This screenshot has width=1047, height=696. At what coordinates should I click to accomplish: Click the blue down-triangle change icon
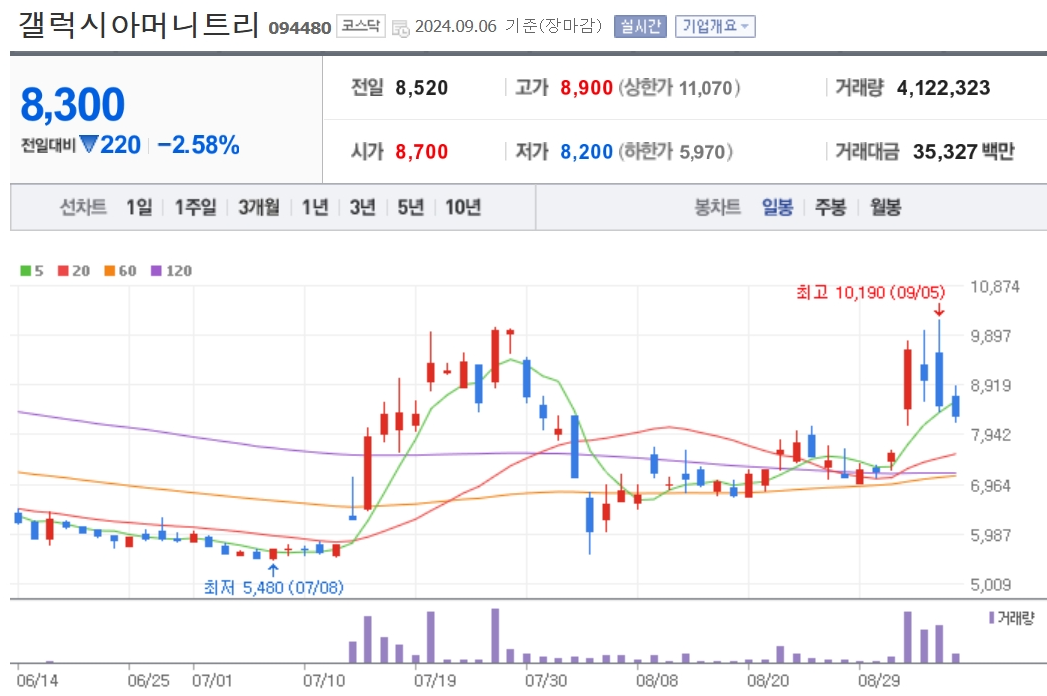pyautogui.click(x=89, y=144)
